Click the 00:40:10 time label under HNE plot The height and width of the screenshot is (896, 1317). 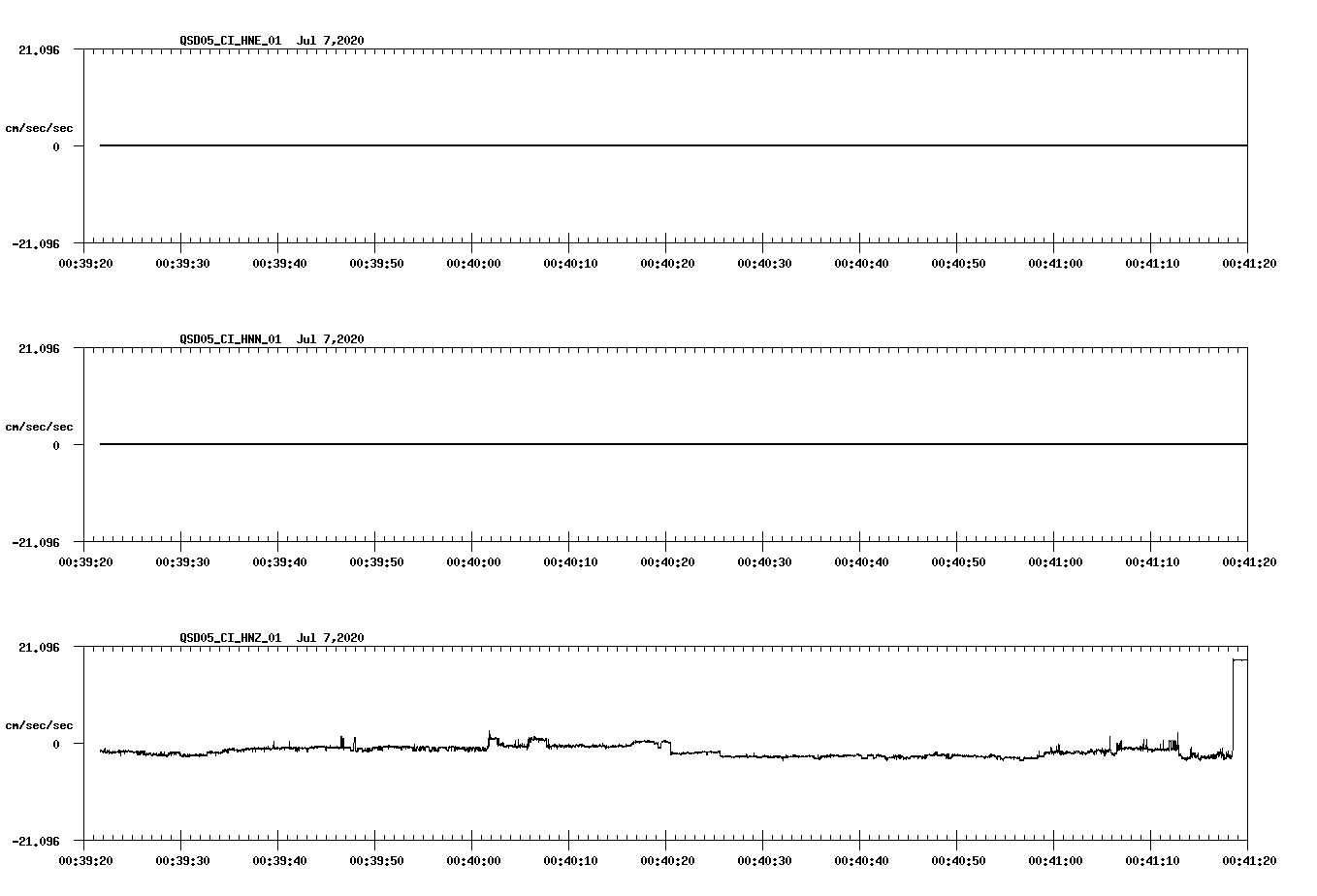click(x=570, y=263)
